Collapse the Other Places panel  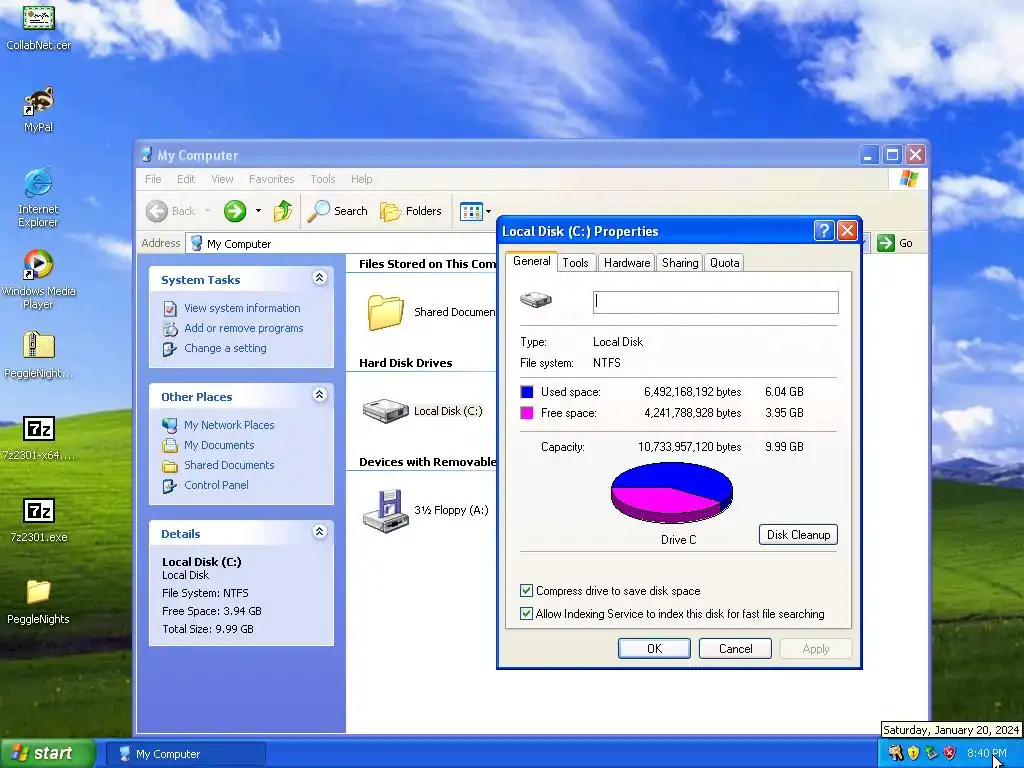[x=319, y=395]
